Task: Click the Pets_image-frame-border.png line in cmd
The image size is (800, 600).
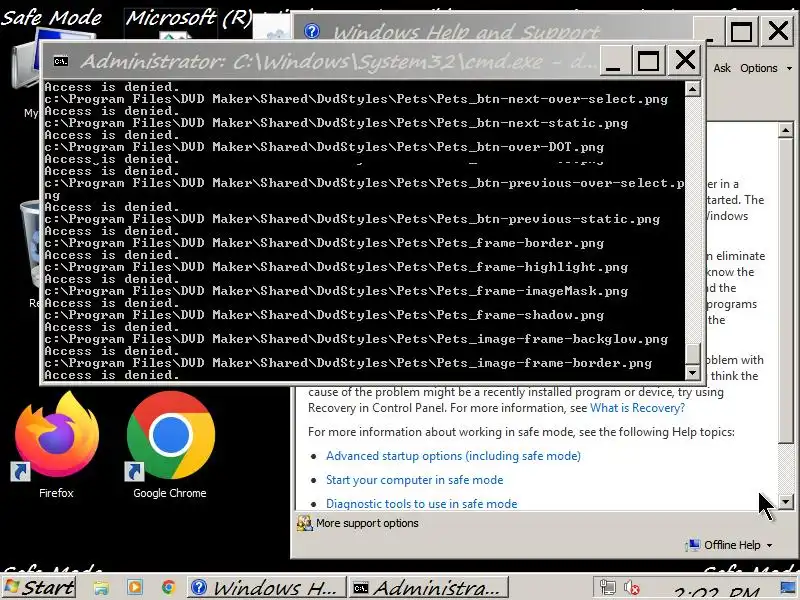Action: click(348, 363)
